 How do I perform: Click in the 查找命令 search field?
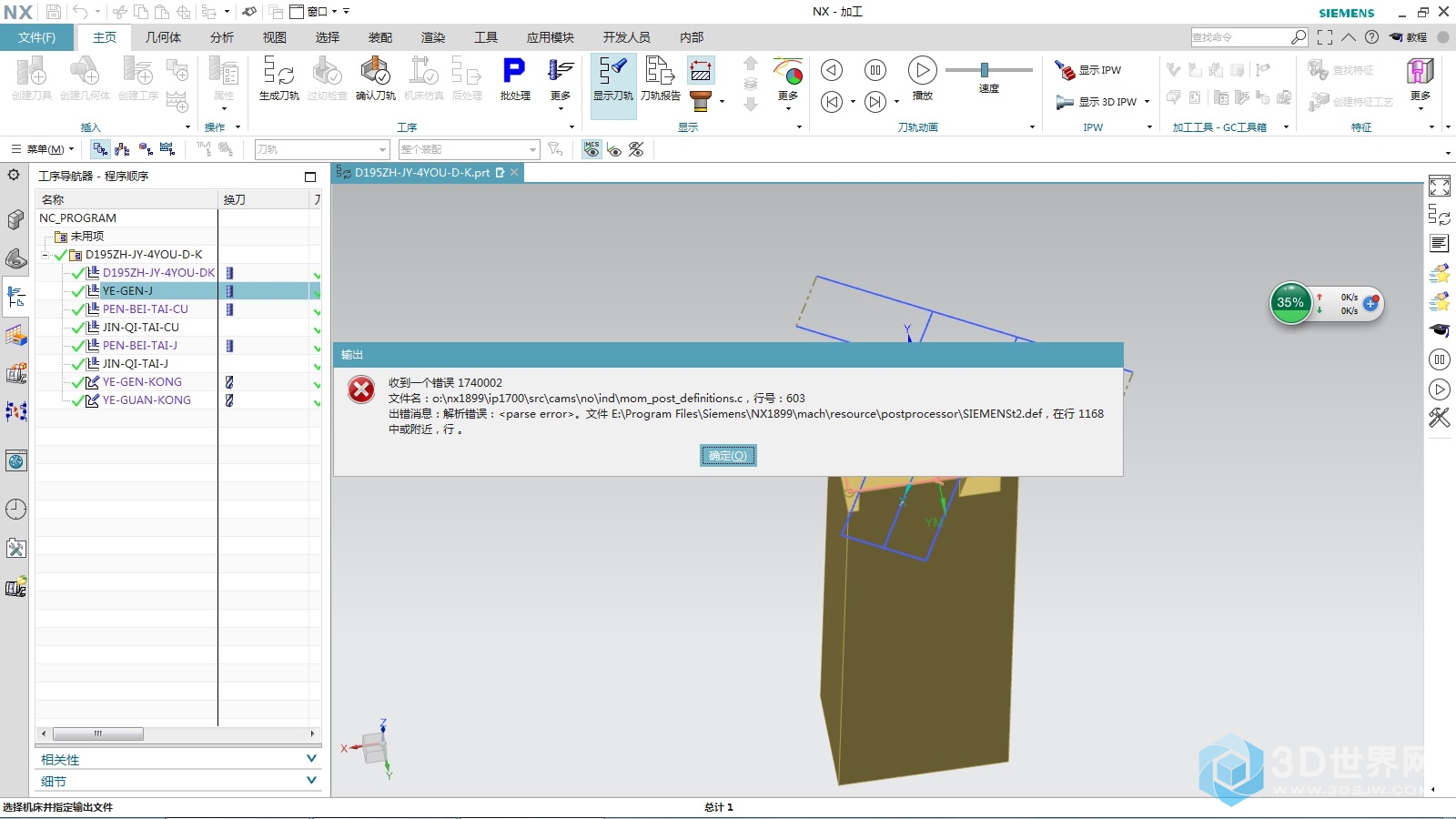coord(1240,37)
